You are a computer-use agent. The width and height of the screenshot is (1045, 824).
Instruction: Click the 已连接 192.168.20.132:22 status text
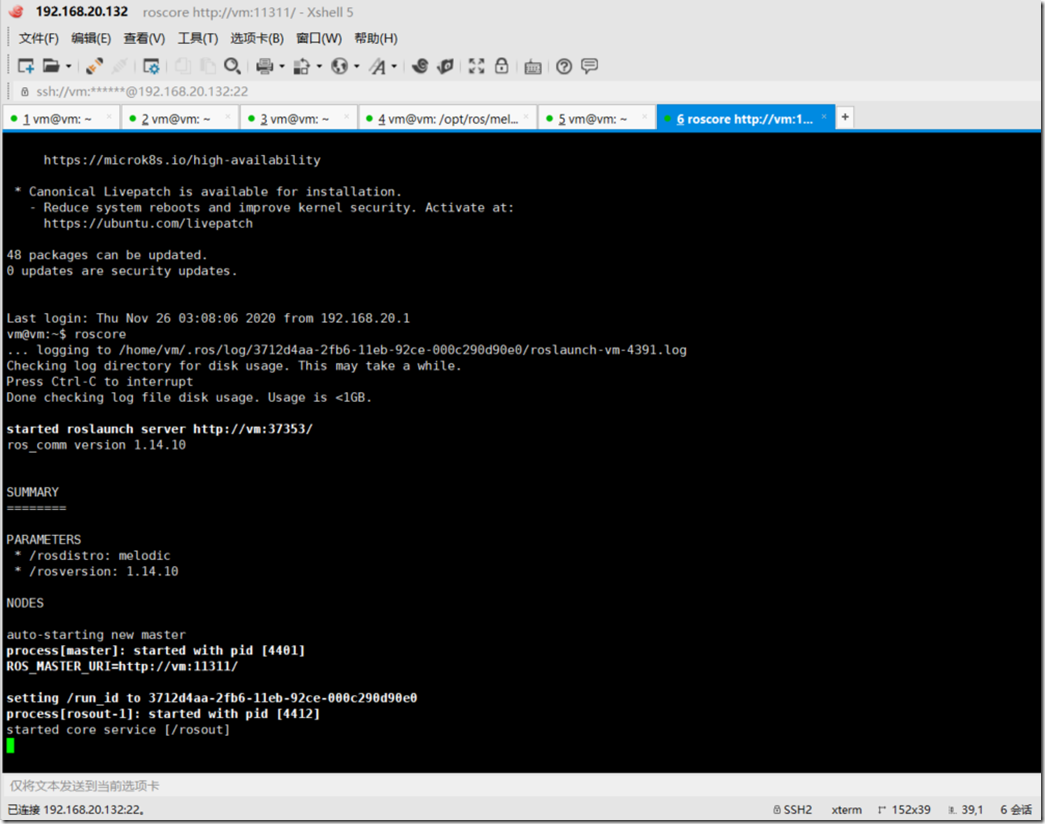76,809
